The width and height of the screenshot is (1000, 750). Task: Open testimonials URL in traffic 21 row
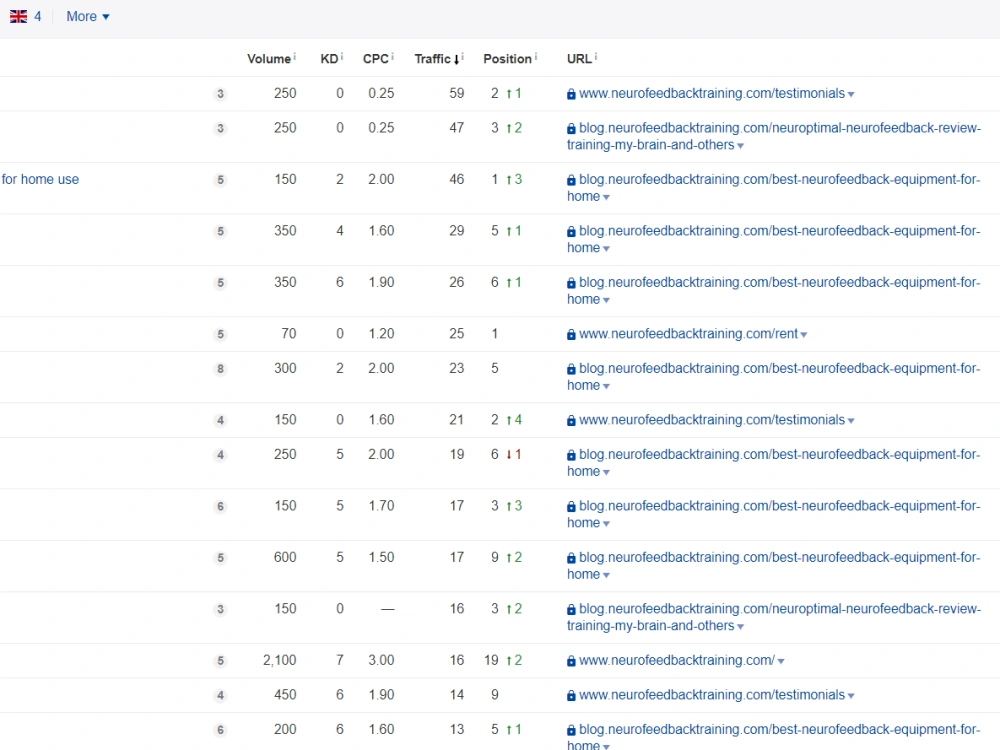tap(712, 420)
